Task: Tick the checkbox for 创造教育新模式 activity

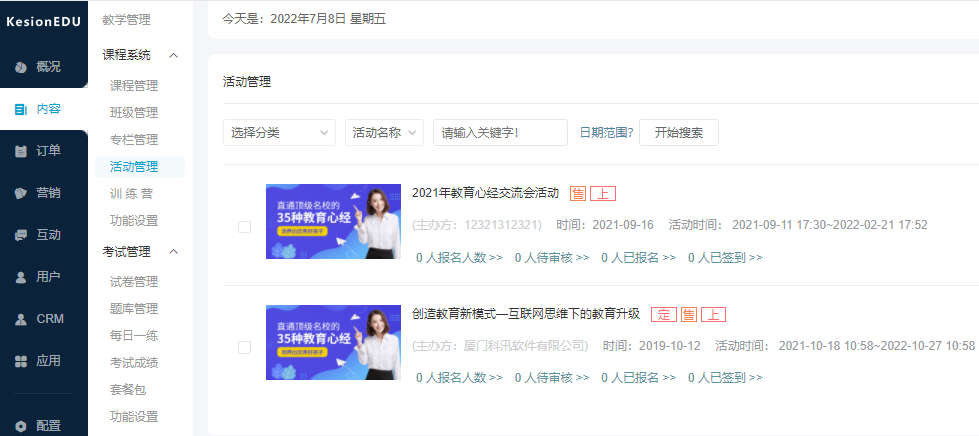Action: point(244,347)
